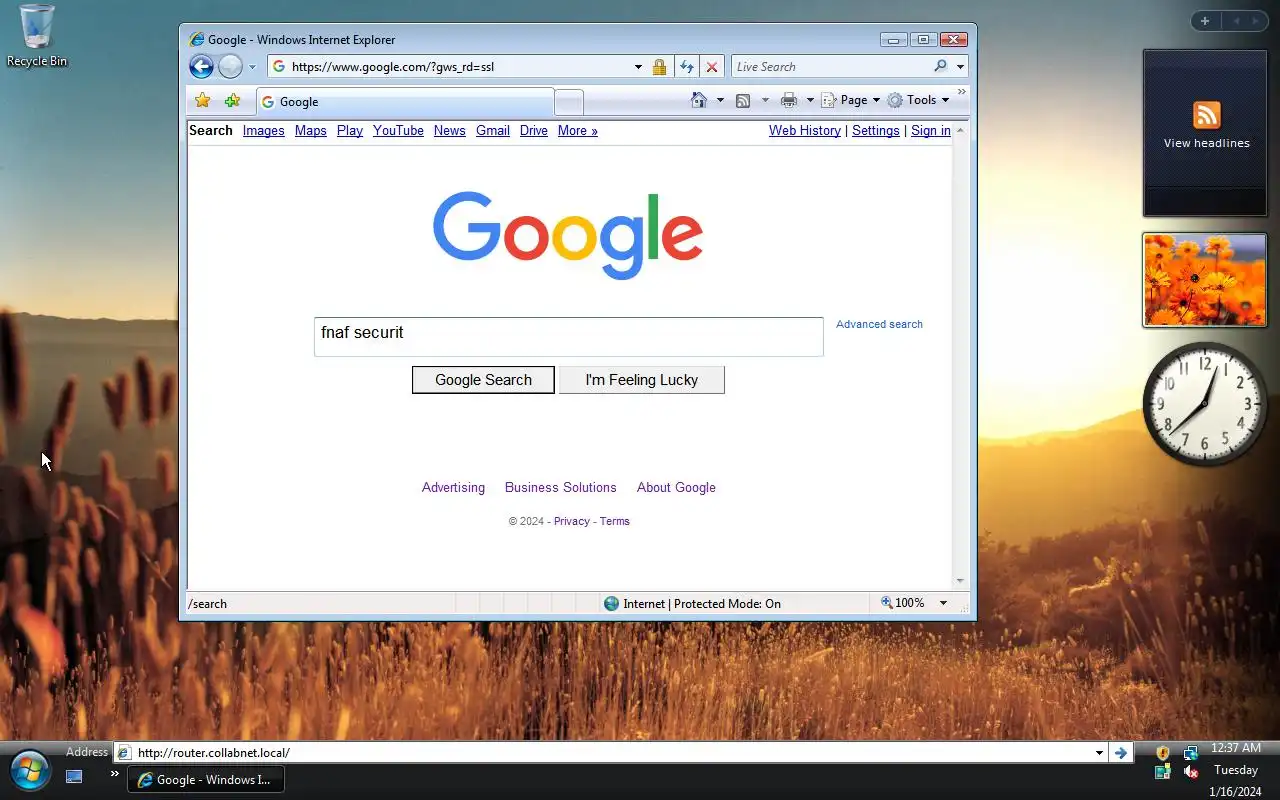Screen dimensions: 1280x800
Task: Expand the address bar URL history dropdown
Action: 638,67
